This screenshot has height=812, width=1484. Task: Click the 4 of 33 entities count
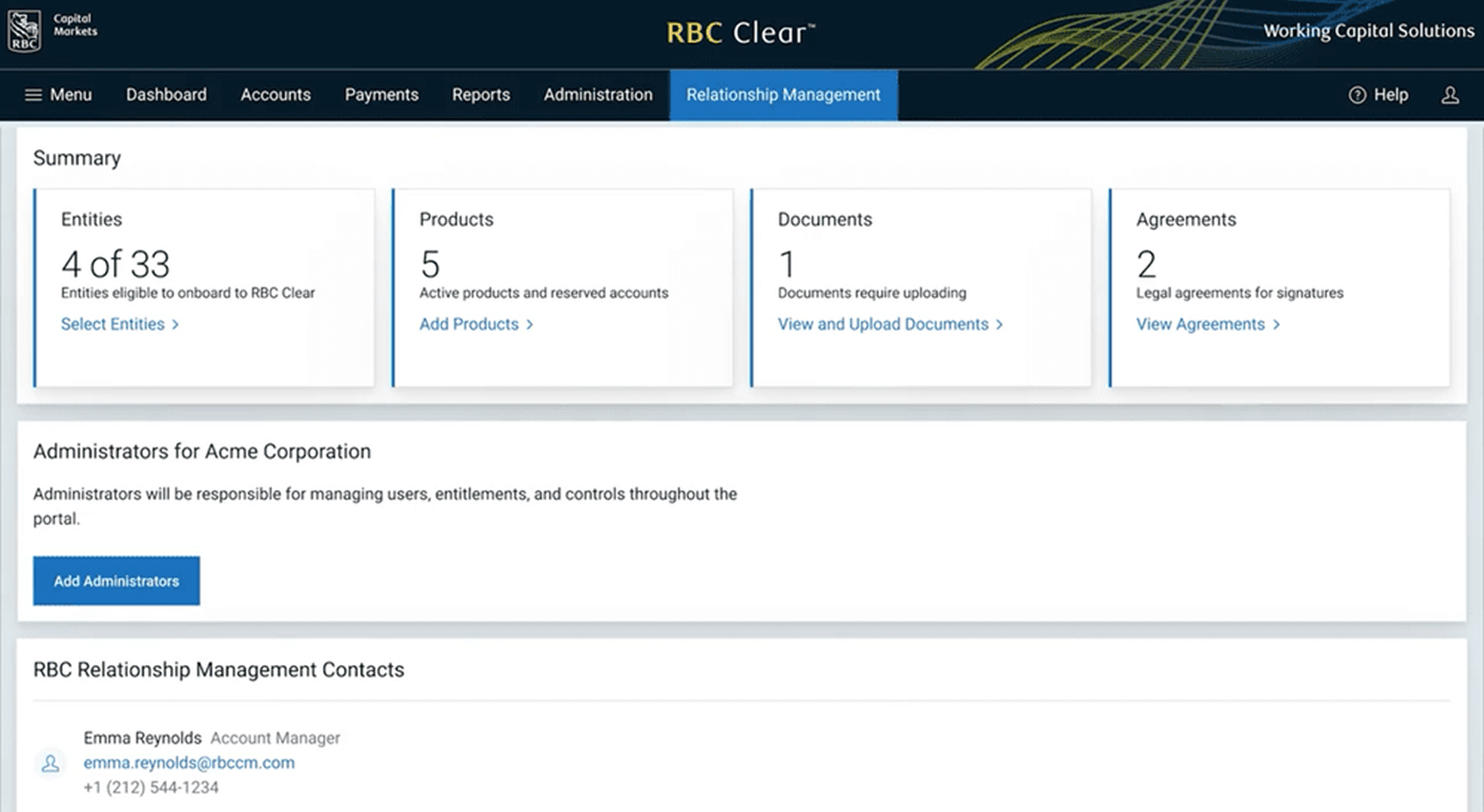point(115,264)
